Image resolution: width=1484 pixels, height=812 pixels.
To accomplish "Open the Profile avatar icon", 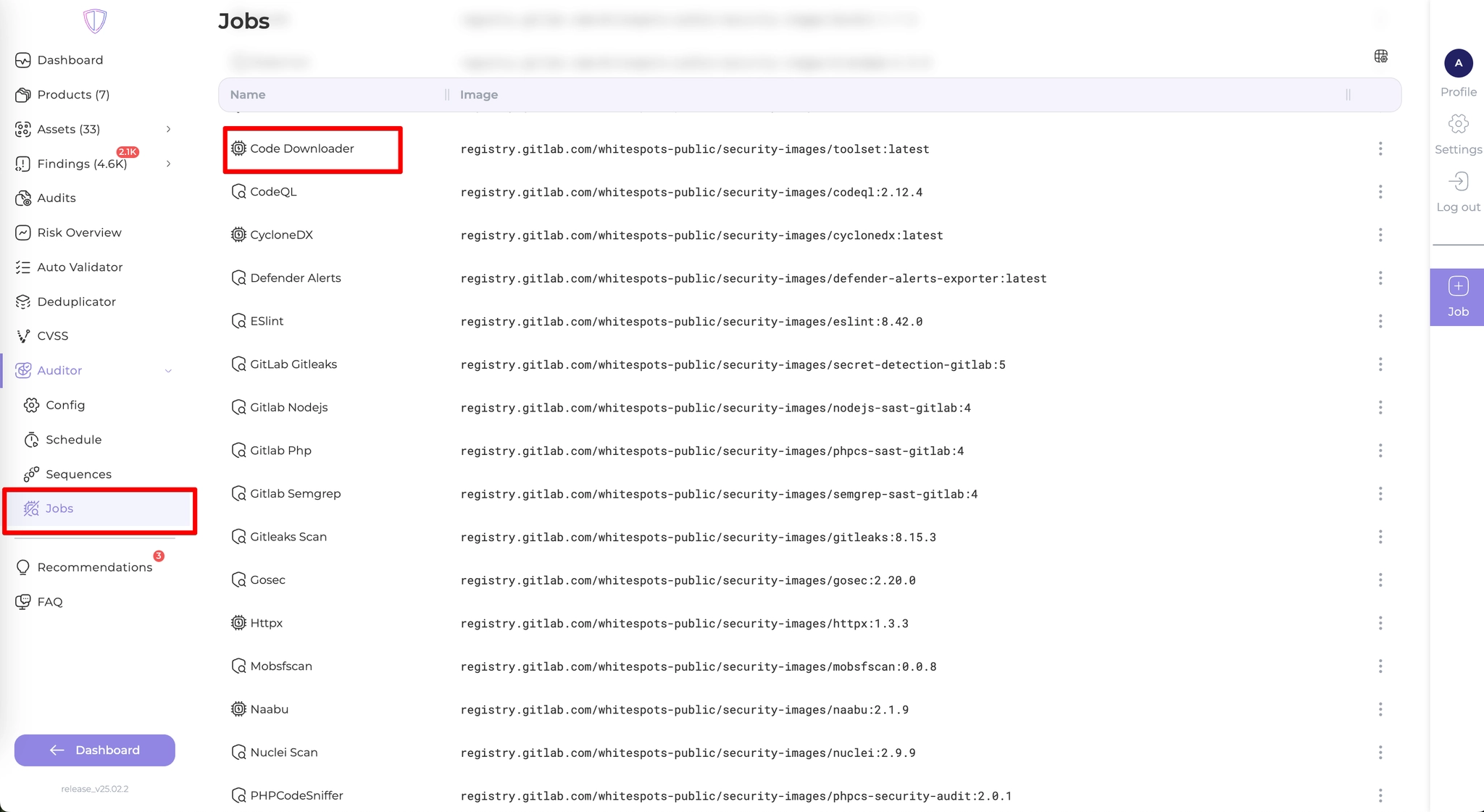I will pyautogui.click(x=1458, y=63).
